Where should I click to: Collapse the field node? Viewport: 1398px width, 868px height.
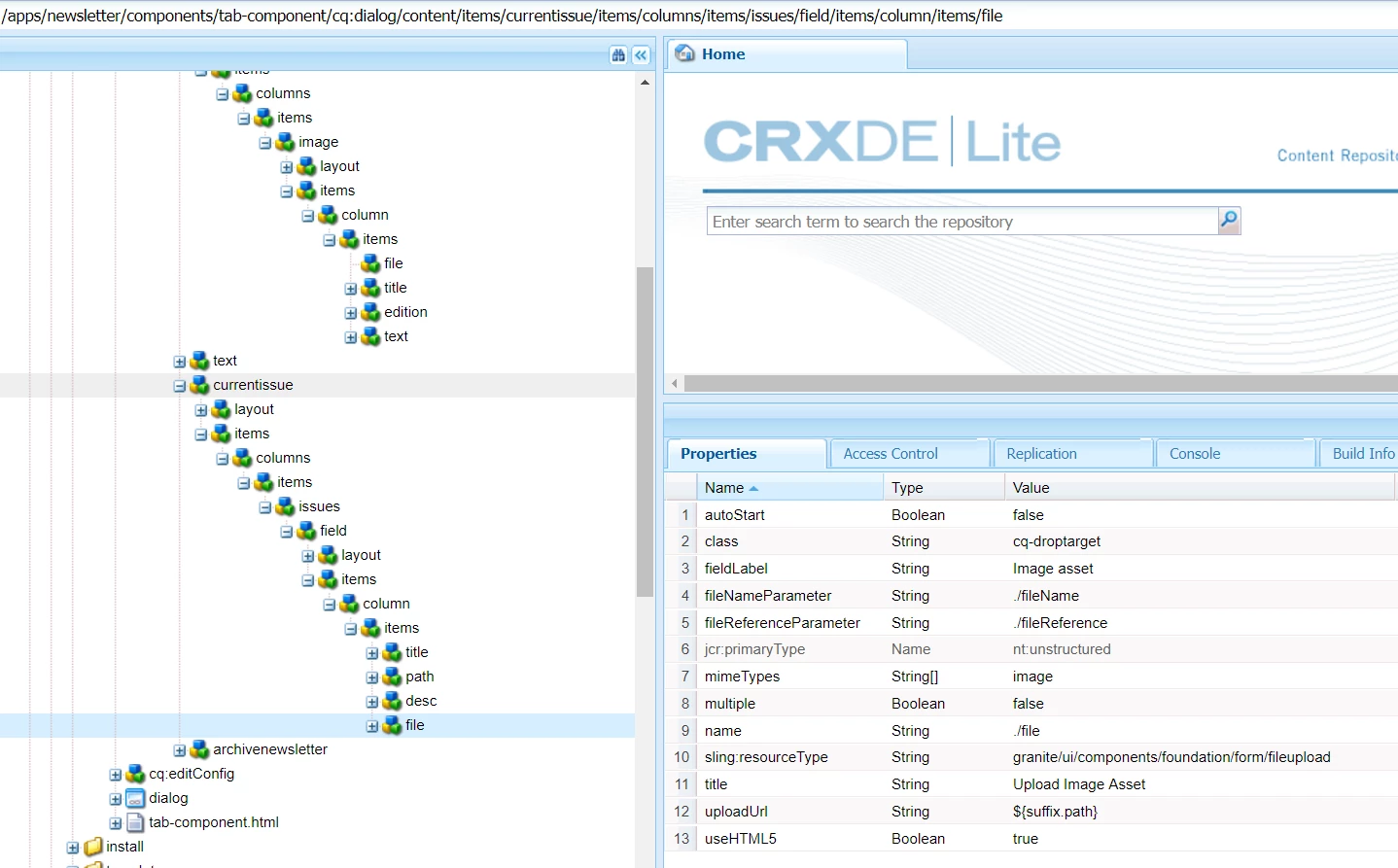click(x=287, y=532)
